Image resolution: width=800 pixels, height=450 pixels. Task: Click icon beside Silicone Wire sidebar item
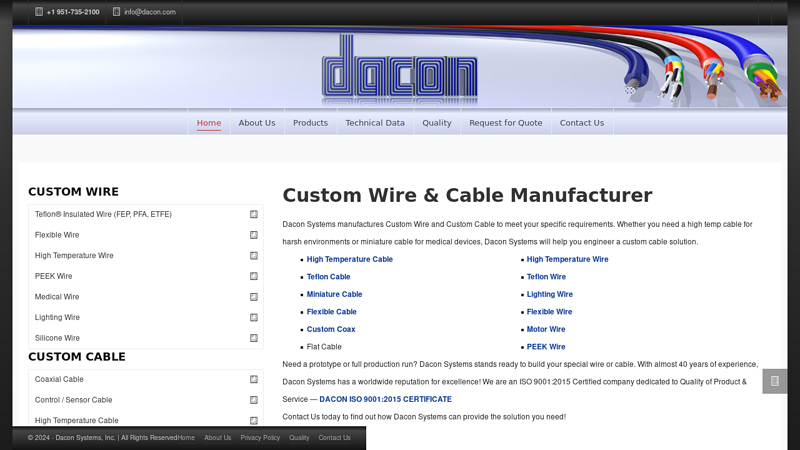tap(254, 338)
